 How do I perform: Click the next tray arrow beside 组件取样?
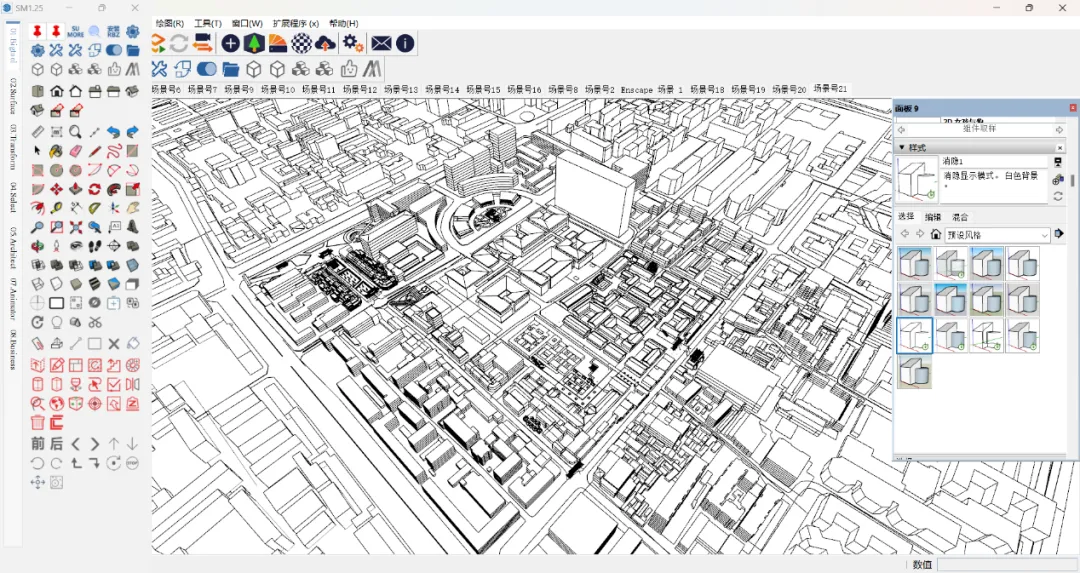click(1060, 129)
